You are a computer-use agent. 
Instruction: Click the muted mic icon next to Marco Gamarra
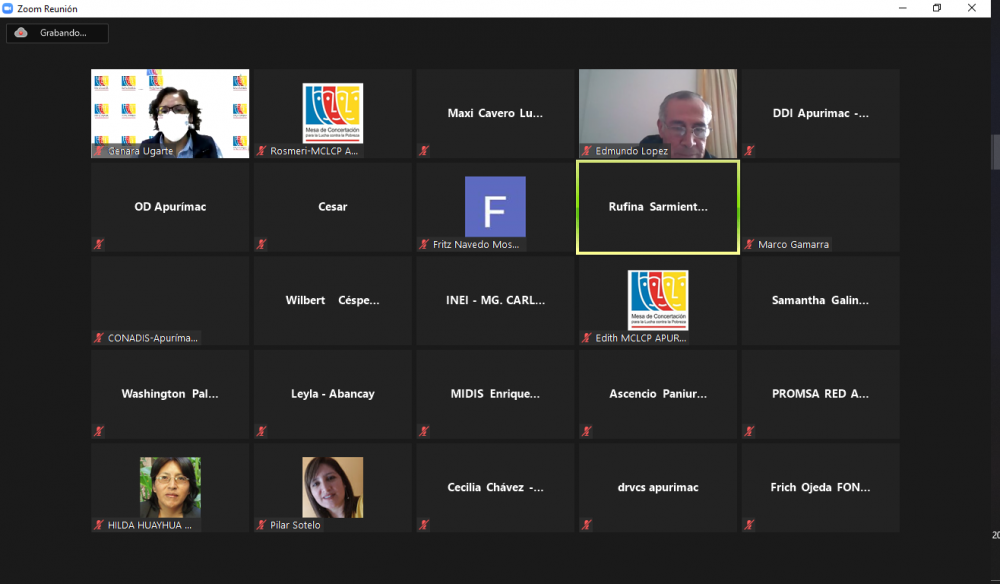click(x=749, y=244)
